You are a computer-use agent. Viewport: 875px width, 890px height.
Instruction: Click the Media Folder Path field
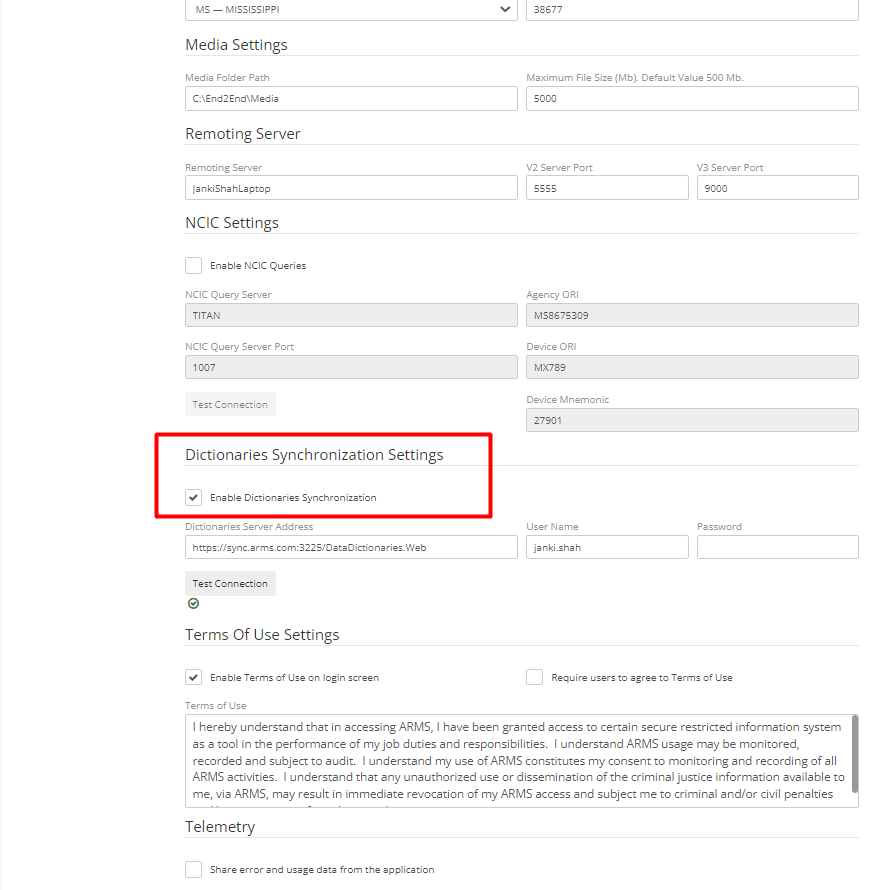(x=350, y=98)
